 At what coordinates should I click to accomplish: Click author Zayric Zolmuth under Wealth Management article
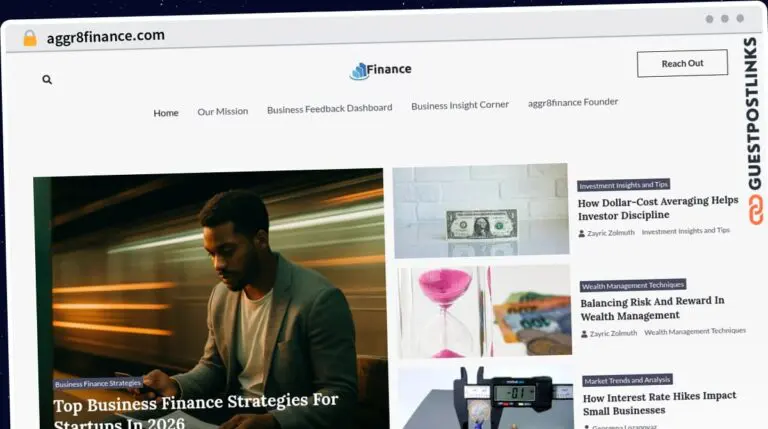(613, 334)
